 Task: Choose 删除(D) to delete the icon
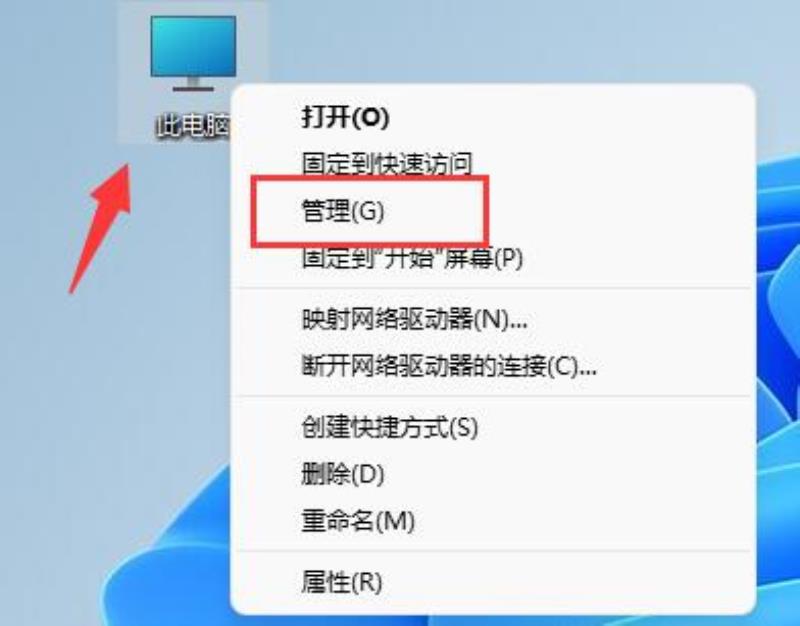pyautogui.click(x=342, y=474)
